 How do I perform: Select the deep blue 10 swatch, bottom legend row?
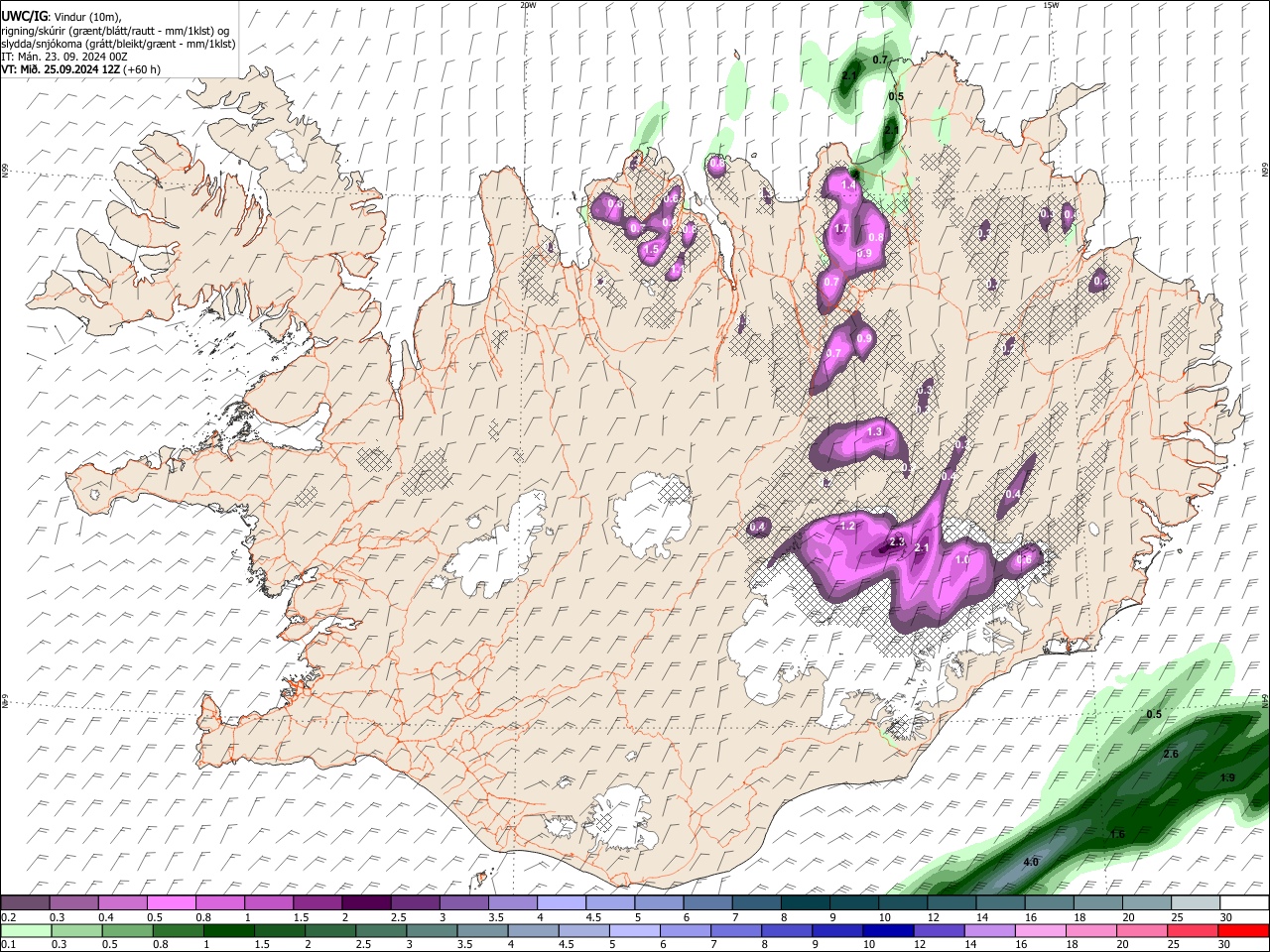pyautogui.click(x=889, y=930)
